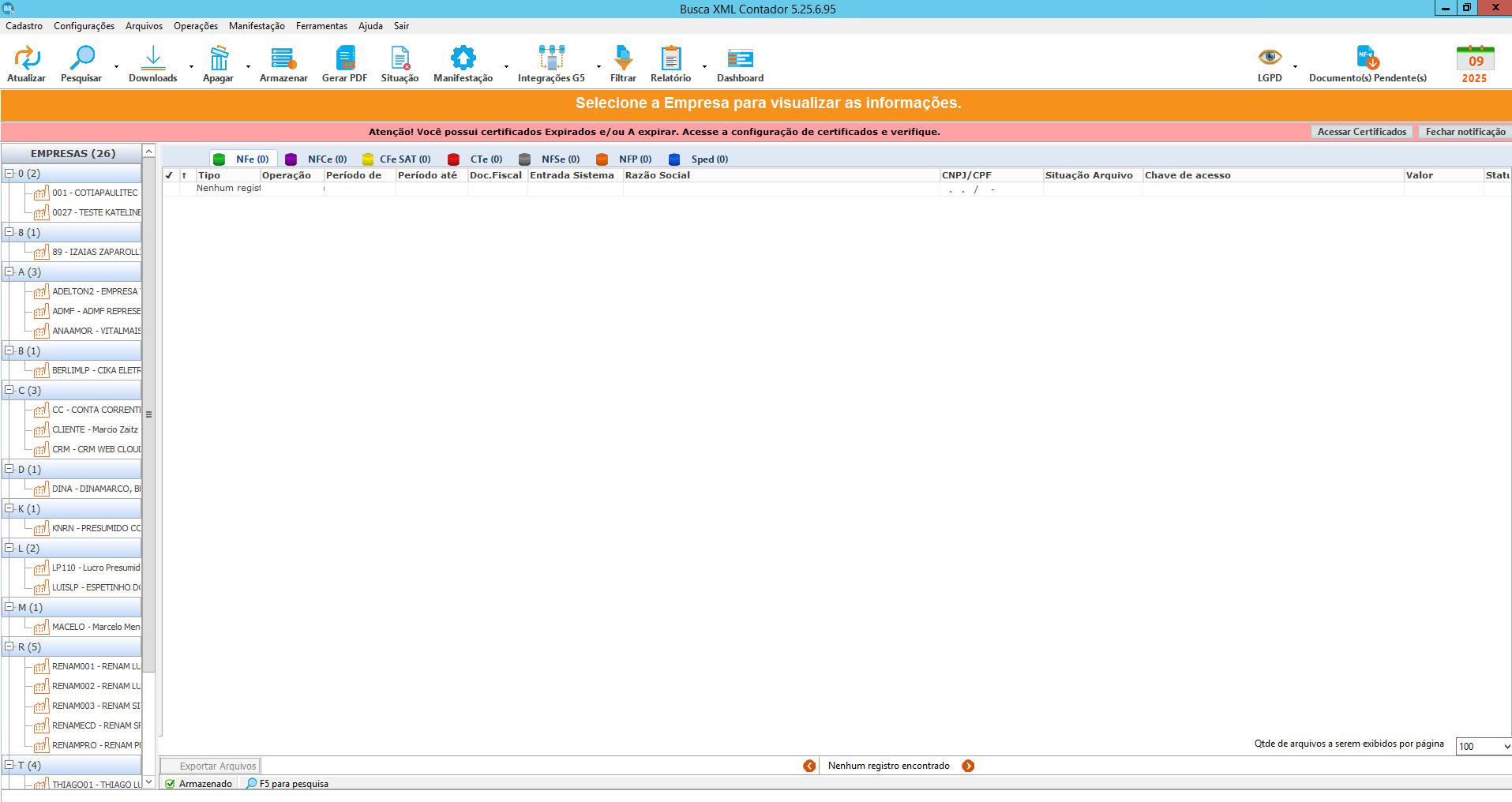Image resolution: width=1512 pixels, height=802 pixels.
Task: Sort by Chave de acesso column header
Action: tap(1273, 175)
